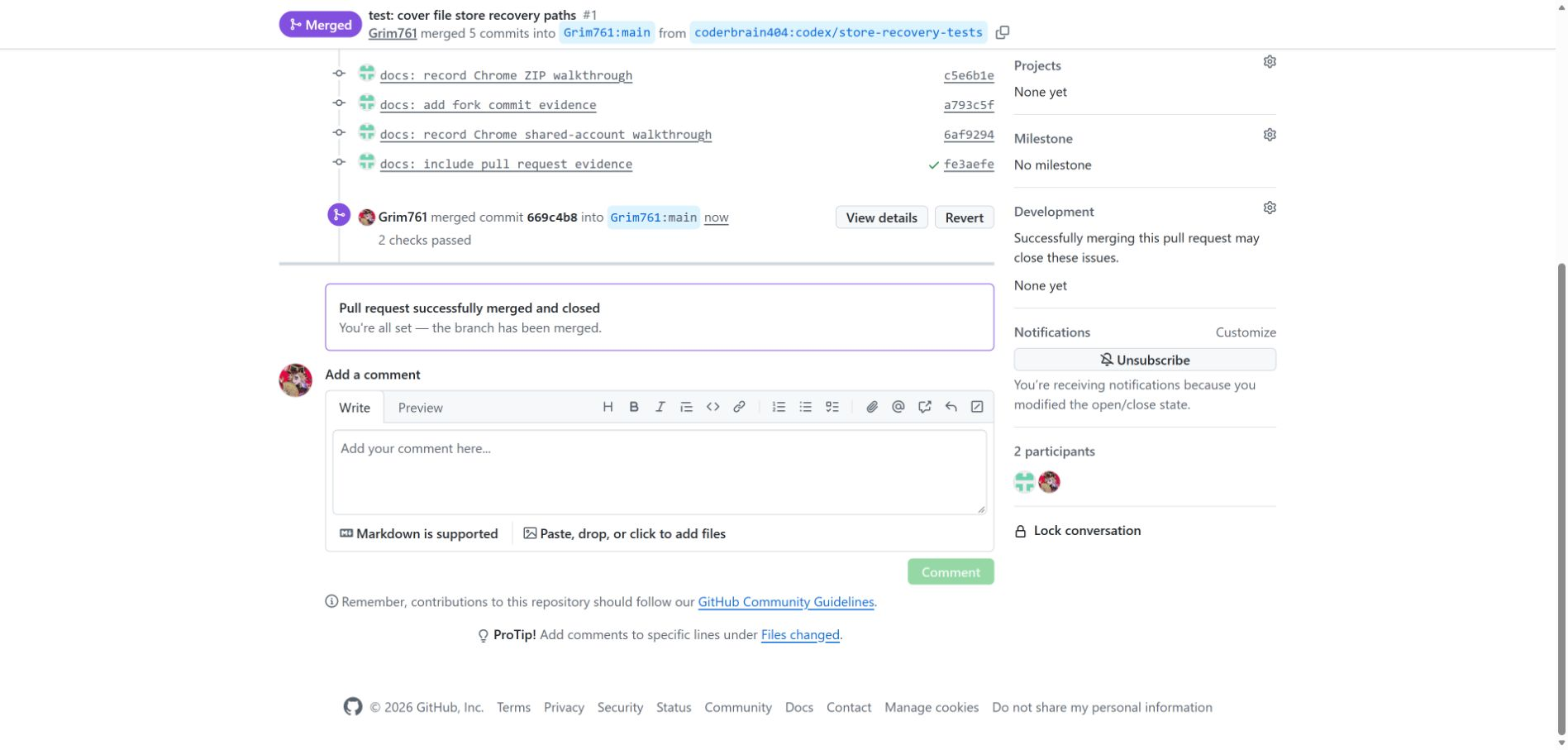This screenshot has width=1568, height=750.
Task: Open Development settings gear
Action: (1270, 208)
